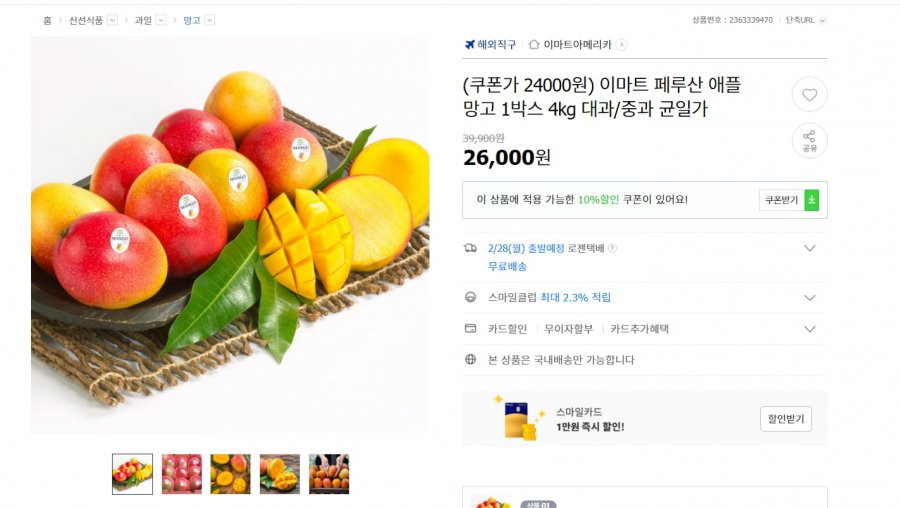The image size is (900, 508).
Task: Click the 할인받기 button
Action: pos(786,419)
